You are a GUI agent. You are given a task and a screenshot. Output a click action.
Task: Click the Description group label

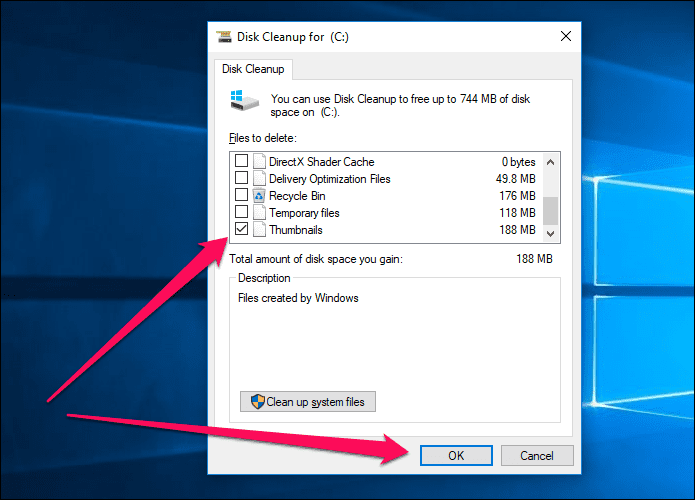click(x=264, y=278)
